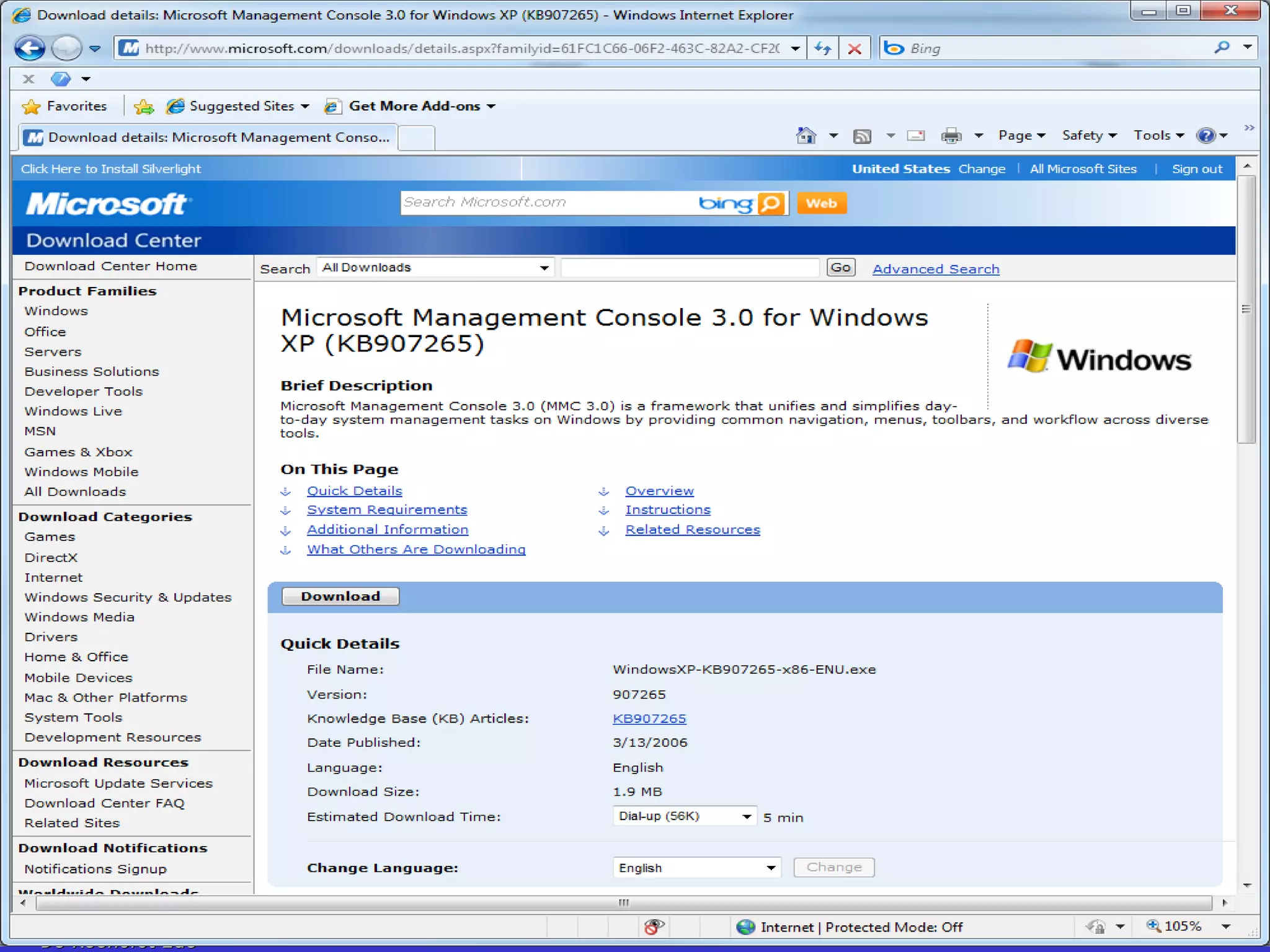Viewport: 1270px width, 952px height.
Task: Click the orange bing search magnifier button
Action: [x=771, y=203]
